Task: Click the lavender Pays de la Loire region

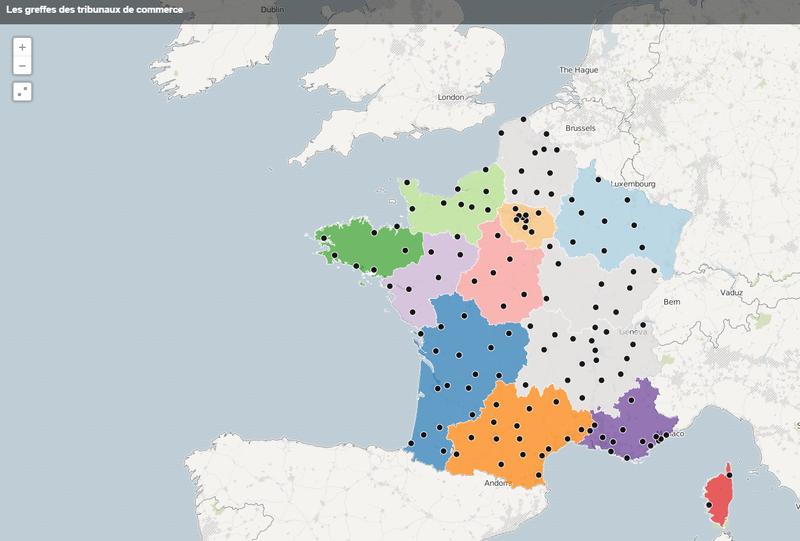Action: pyautogui.click(x=425, y=285)
